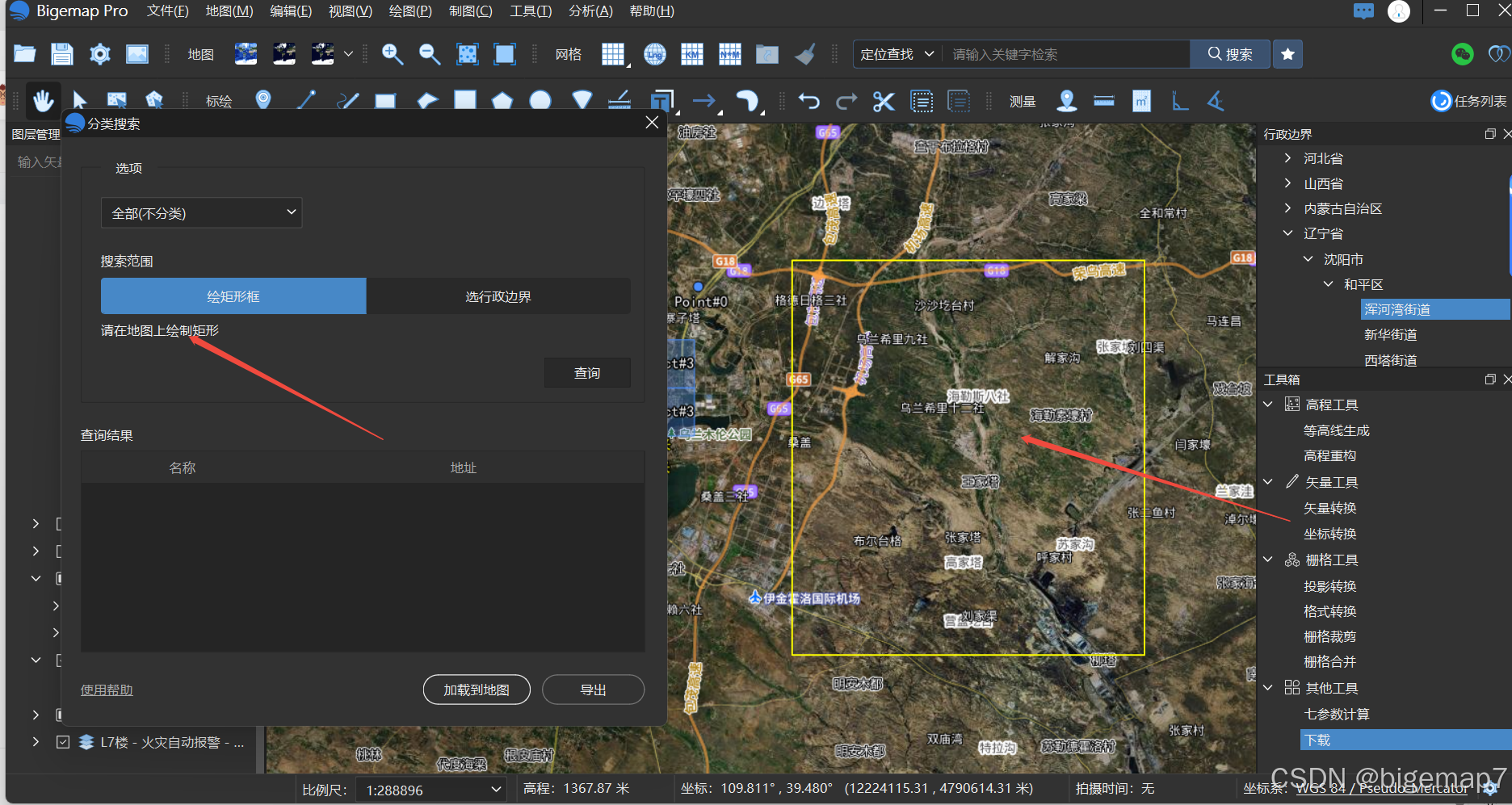1512x805 pixels.
Task: Click the 加载到地图 button
Action: pos(477,690)
